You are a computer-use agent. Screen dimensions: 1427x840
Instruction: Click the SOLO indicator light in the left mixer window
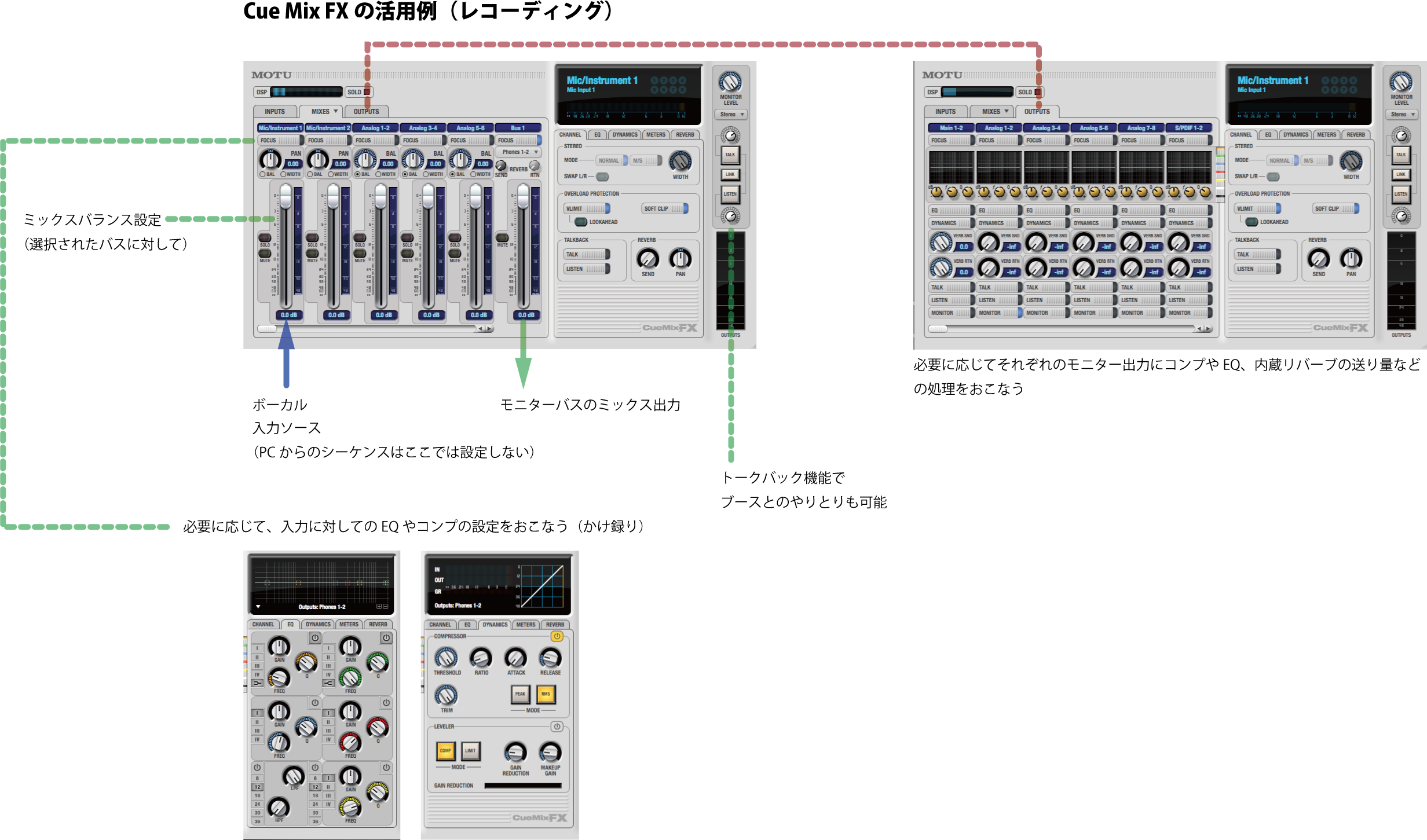coord(367,91)
